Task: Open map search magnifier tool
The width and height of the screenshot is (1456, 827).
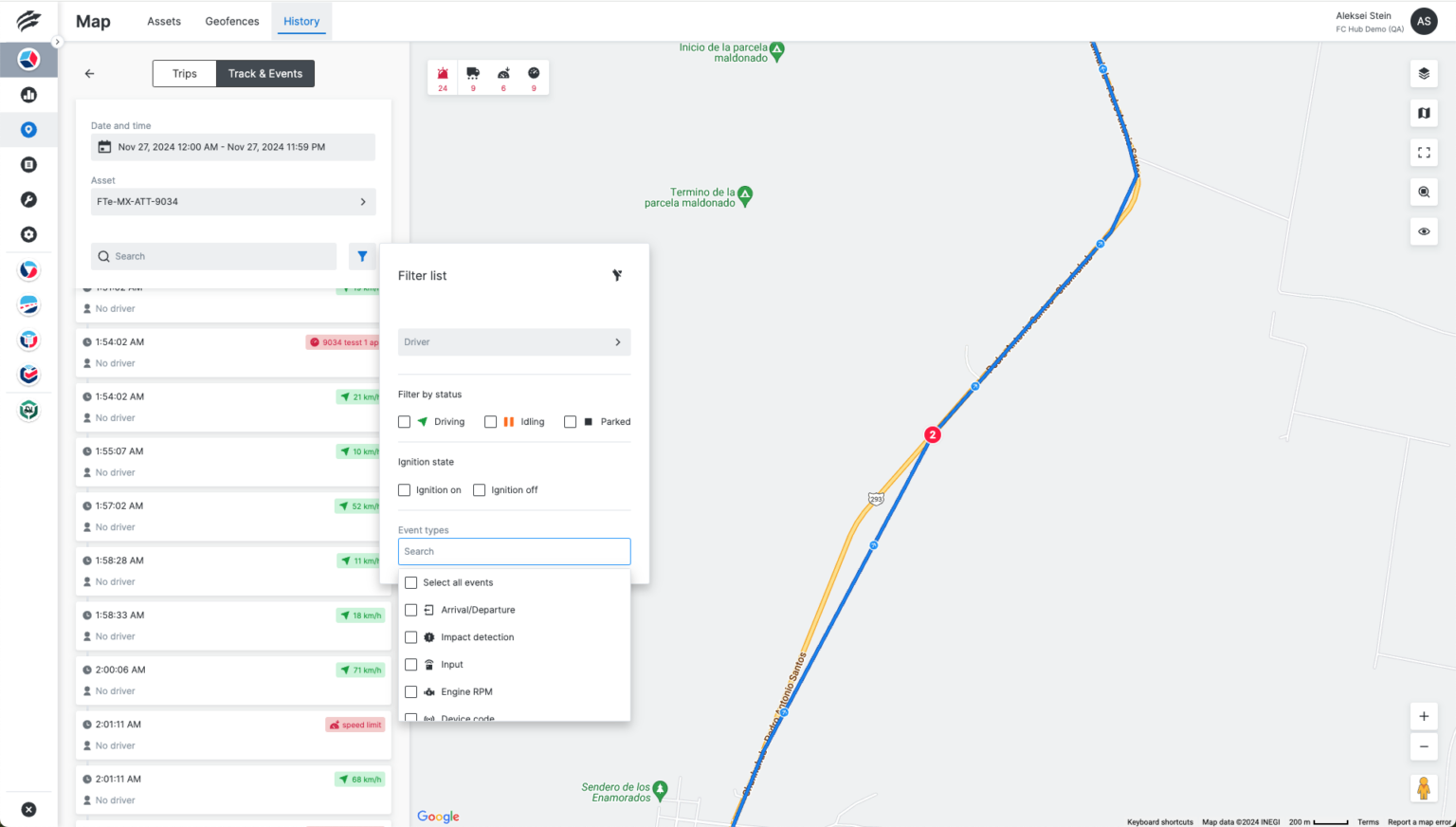Action: (x=1423, y=192)
